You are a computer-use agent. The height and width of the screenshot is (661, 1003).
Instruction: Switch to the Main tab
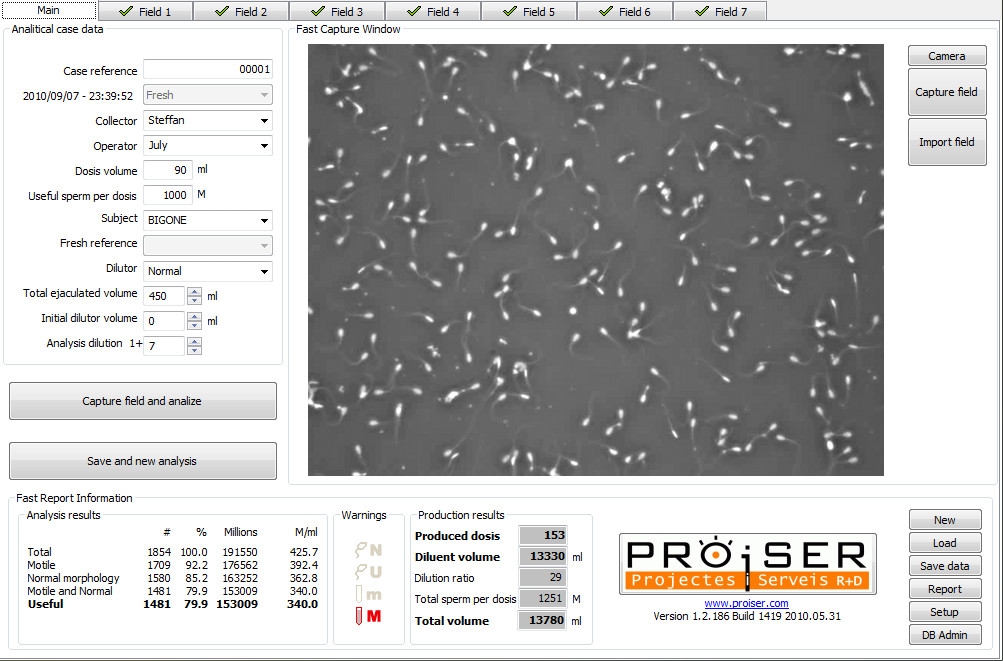pyautogui.click(x=49, y=10)
